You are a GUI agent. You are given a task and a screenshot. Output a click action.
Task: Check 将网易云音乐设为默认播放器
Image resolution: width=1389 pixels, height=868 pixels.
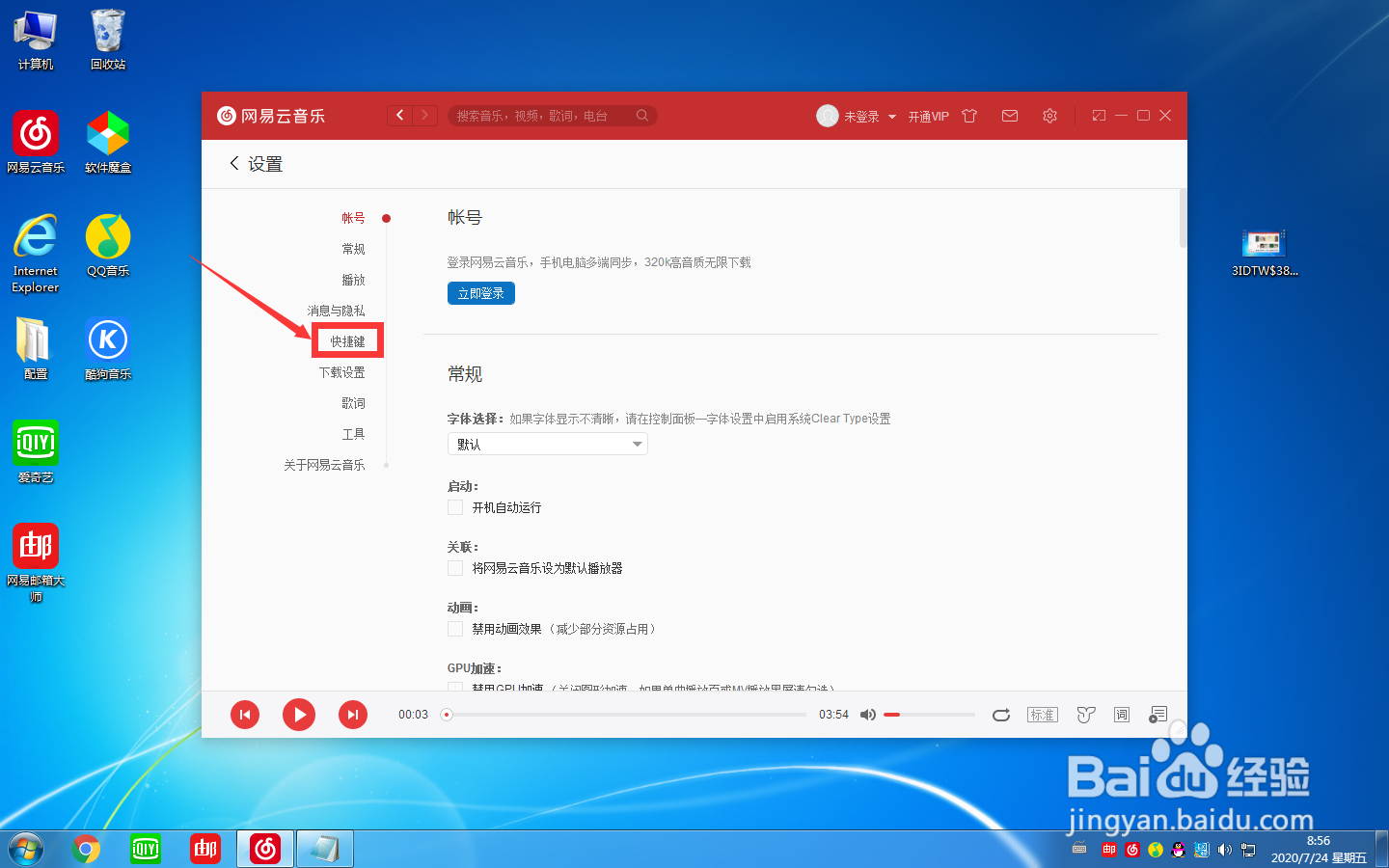pos(455,568)
